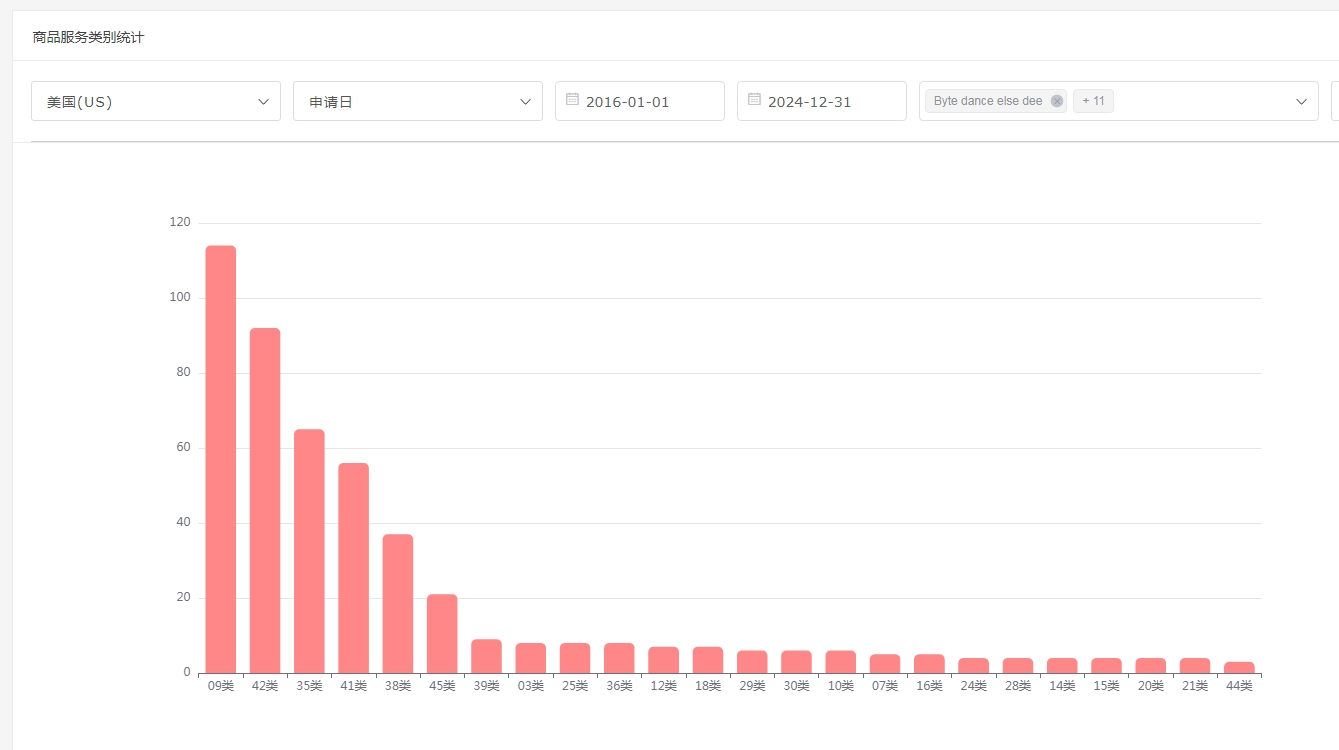Click the 25类 x-axis label
Image resolution: width=1339 pixels, height=750 pixels.
tap(575, 686)
